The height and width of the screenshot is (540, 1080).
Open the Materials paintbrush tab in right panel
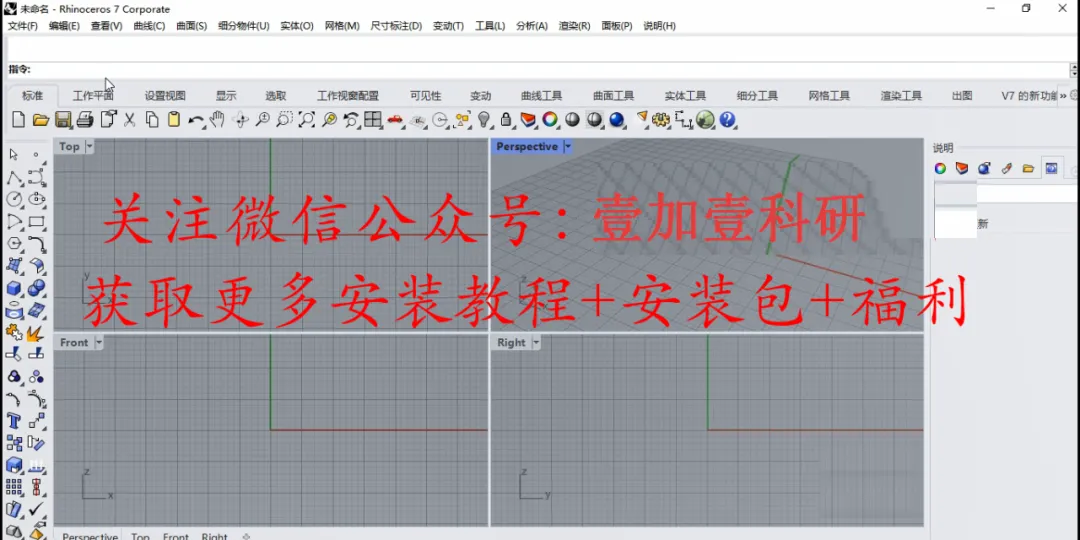coord(1006,168)
